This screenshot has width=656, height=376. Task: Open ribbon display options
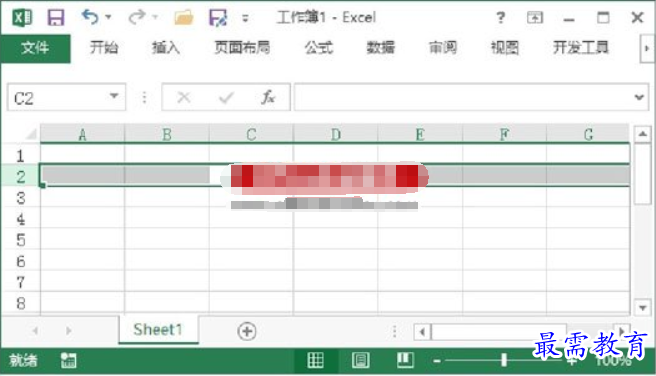535,18
